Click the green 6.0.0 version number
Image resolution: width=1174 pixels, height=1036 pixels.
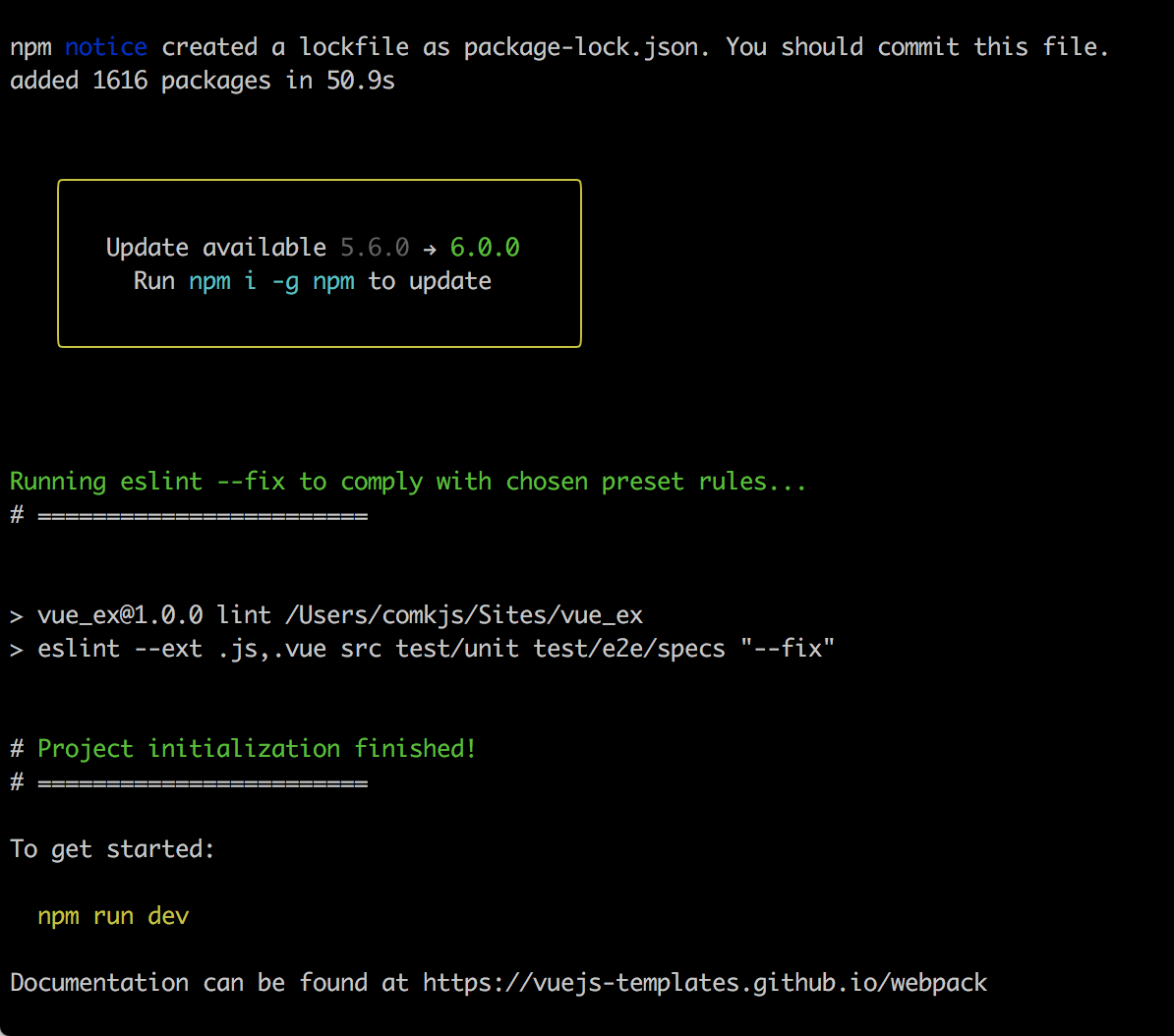click(485, 248)
